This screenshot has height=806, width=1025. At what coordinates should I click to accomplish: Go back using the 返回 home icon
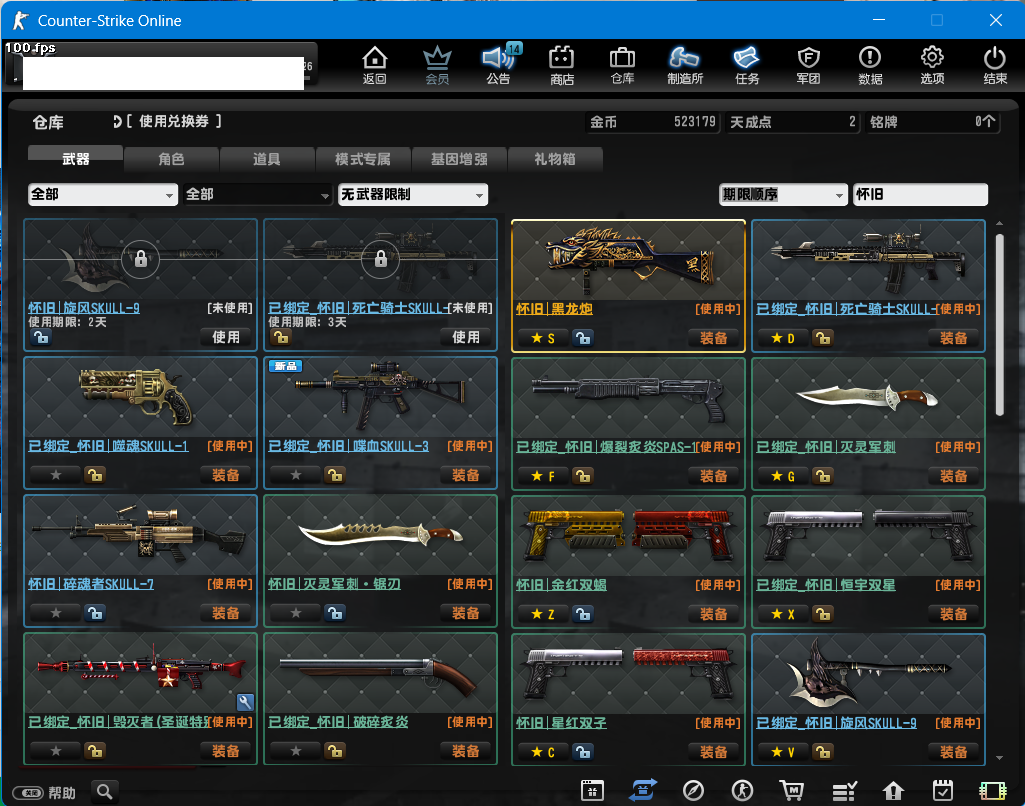pyautogui.click(x=375, y=65)
